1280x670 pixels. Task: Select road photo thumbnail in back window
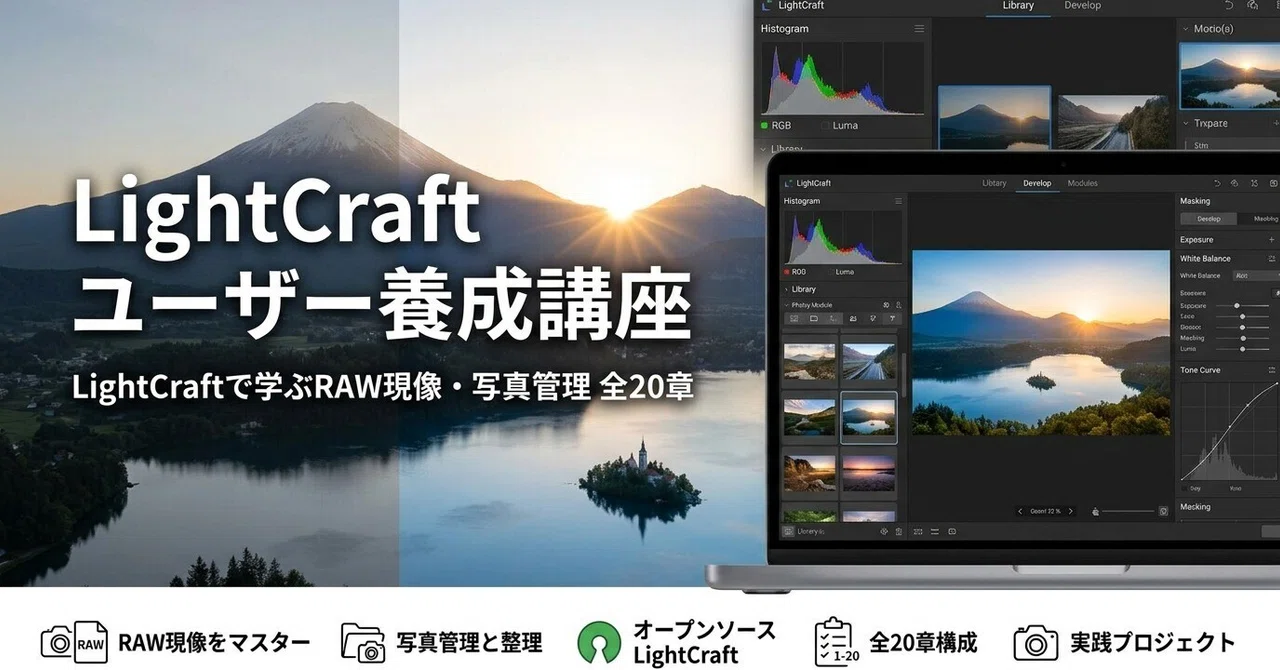[1113, 123]
